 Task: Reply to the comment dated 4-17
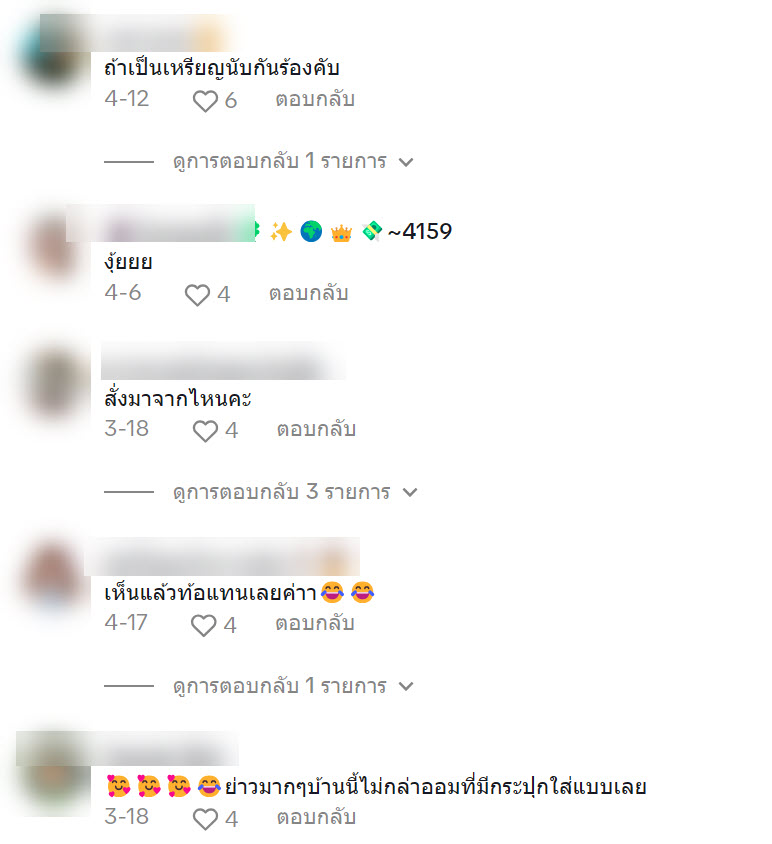click(x=315, y=623)
